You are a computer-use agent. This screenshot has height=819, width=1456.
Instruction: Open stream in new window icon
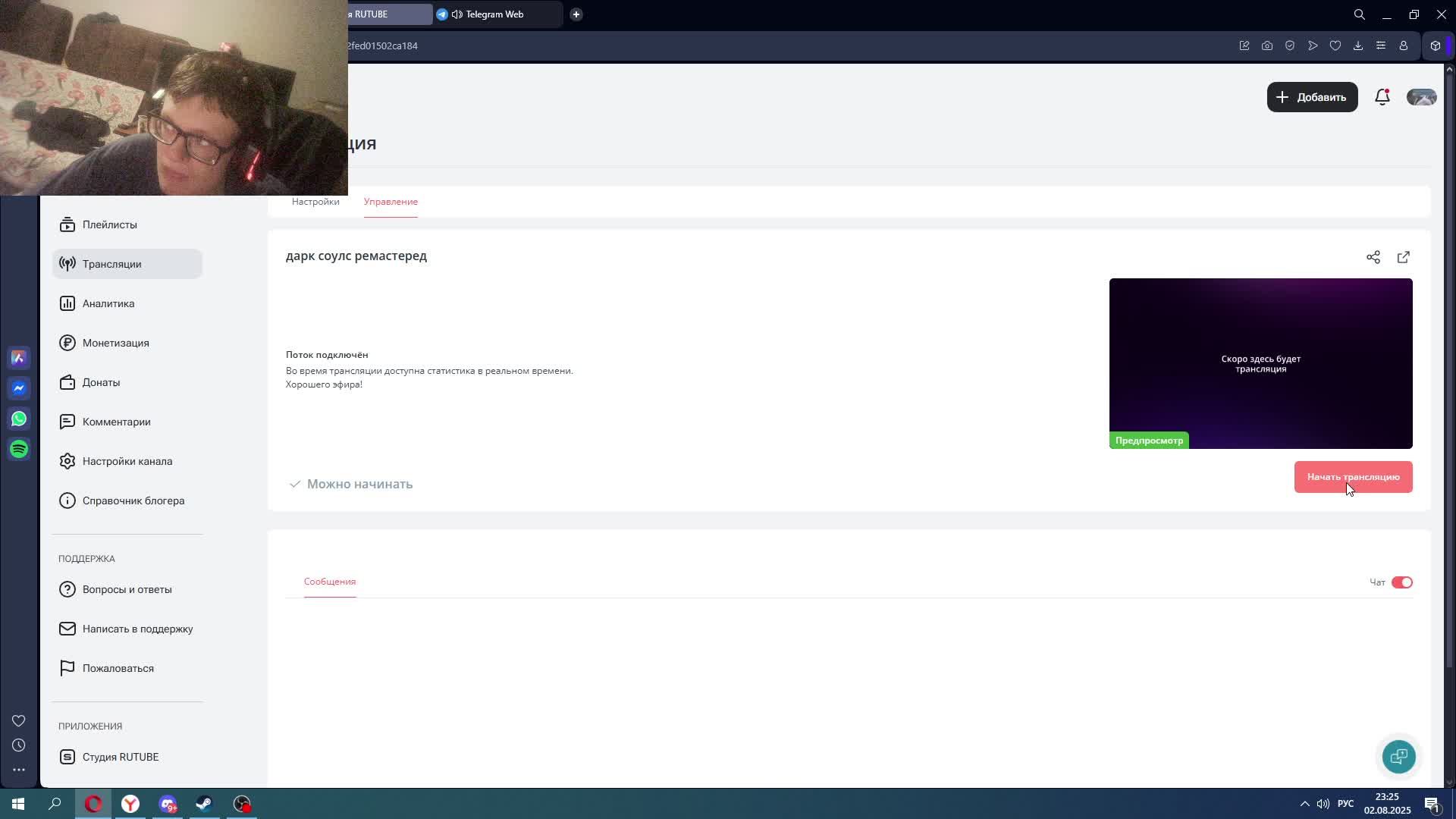click(x=1403, y=257)
